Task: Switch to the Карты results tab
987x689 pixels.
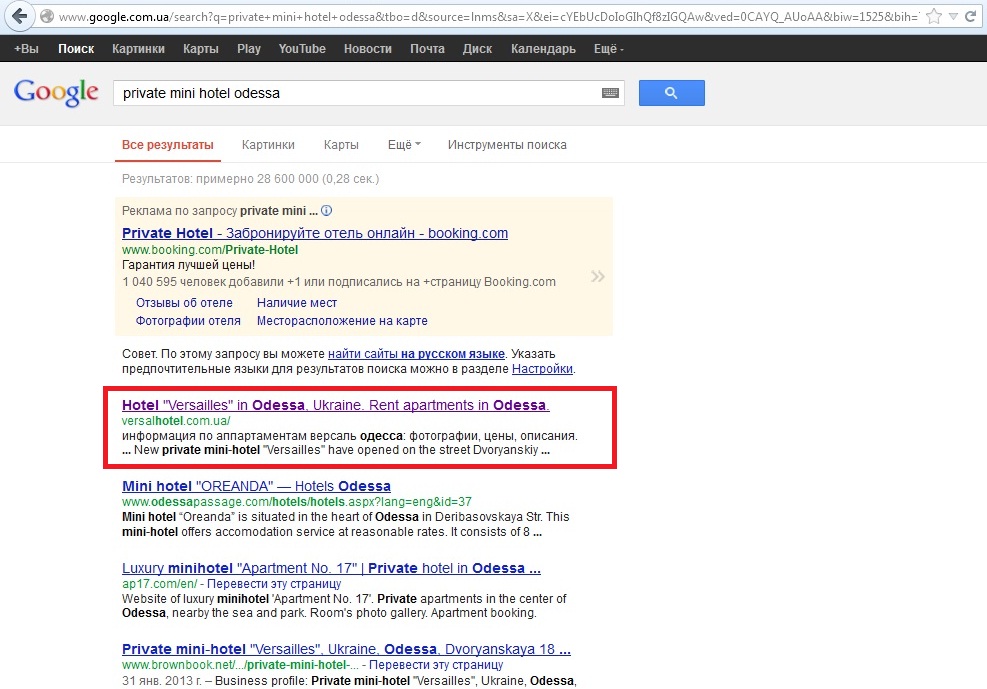Action: (x=341, y=145)
